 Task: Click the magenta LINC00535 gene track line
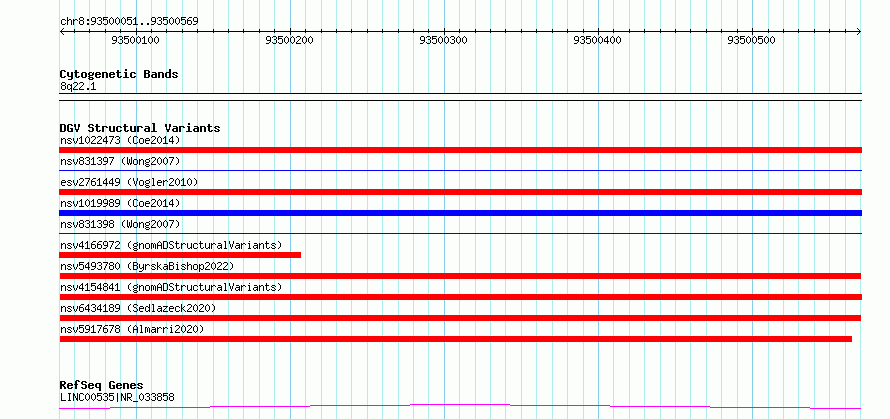click(460, 406)
